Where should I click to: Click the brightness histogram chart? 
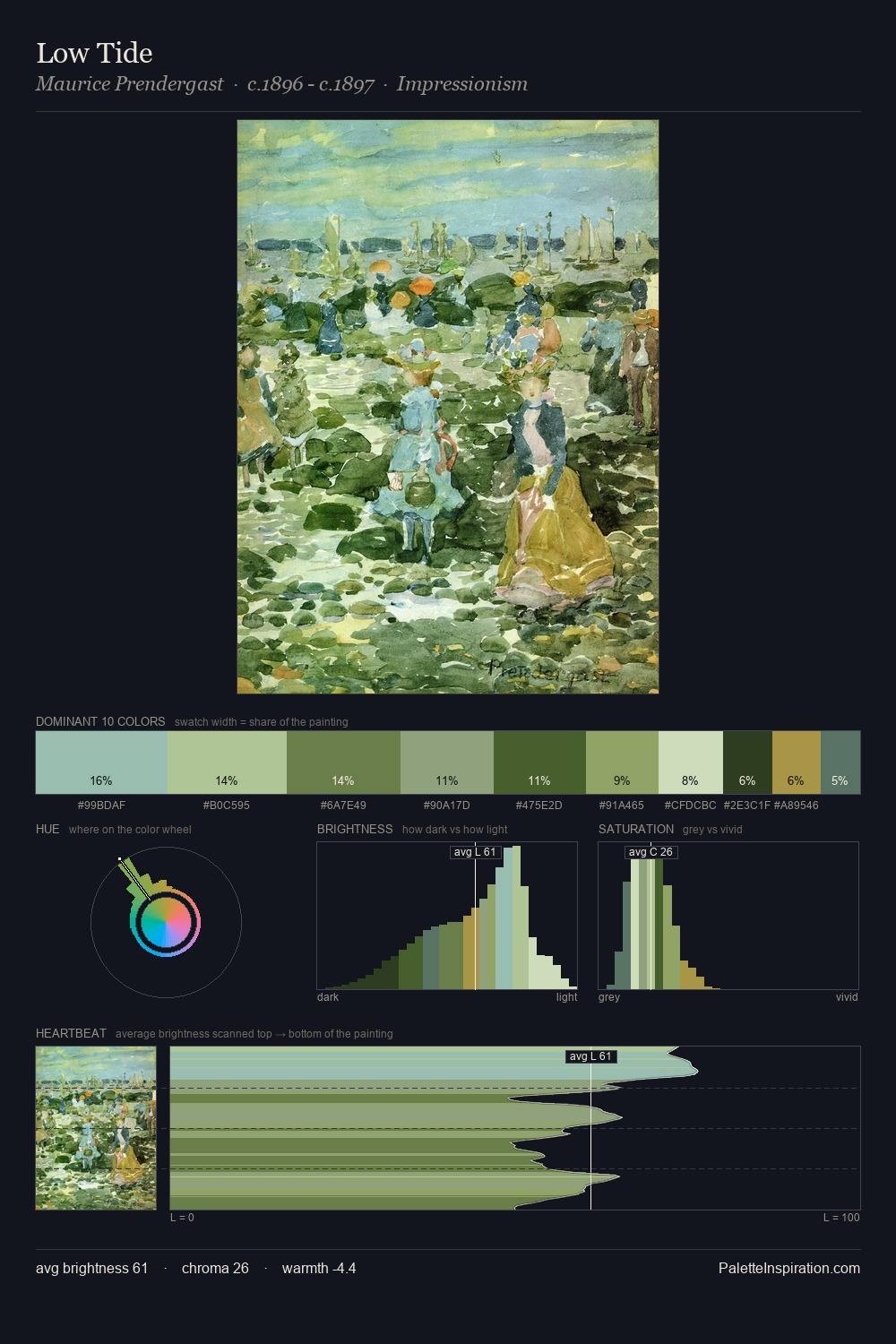pyautogui.click(x=447, y=916)
